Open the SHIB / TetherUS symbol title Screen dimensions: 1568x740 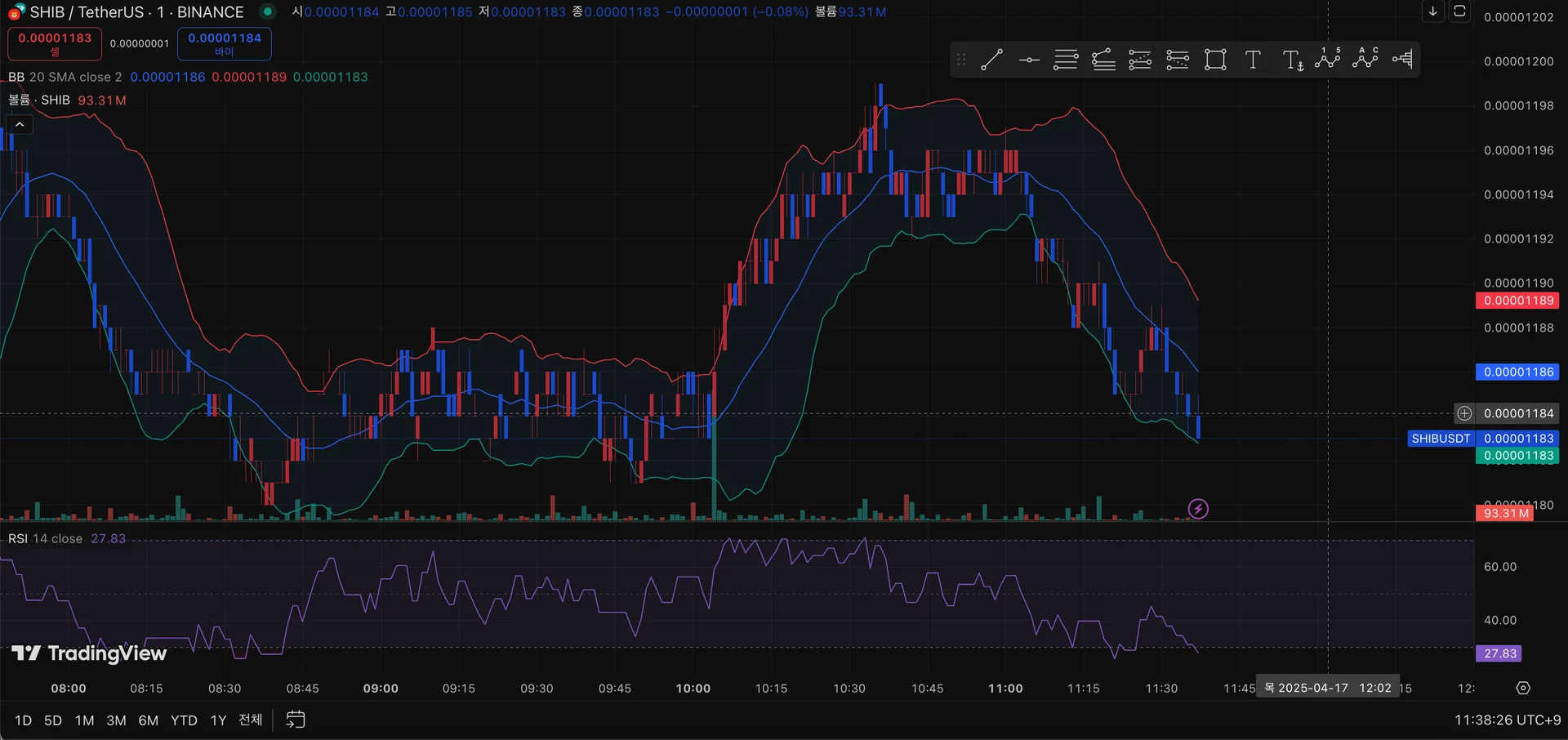pos(136,12)
